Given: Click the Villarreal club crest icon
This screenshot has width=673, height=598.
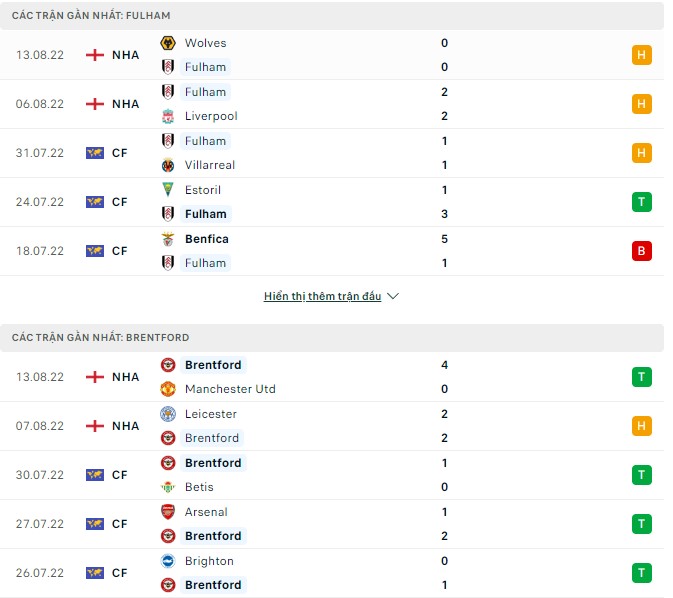Looking at the screenshot, I should coord(167,165).
